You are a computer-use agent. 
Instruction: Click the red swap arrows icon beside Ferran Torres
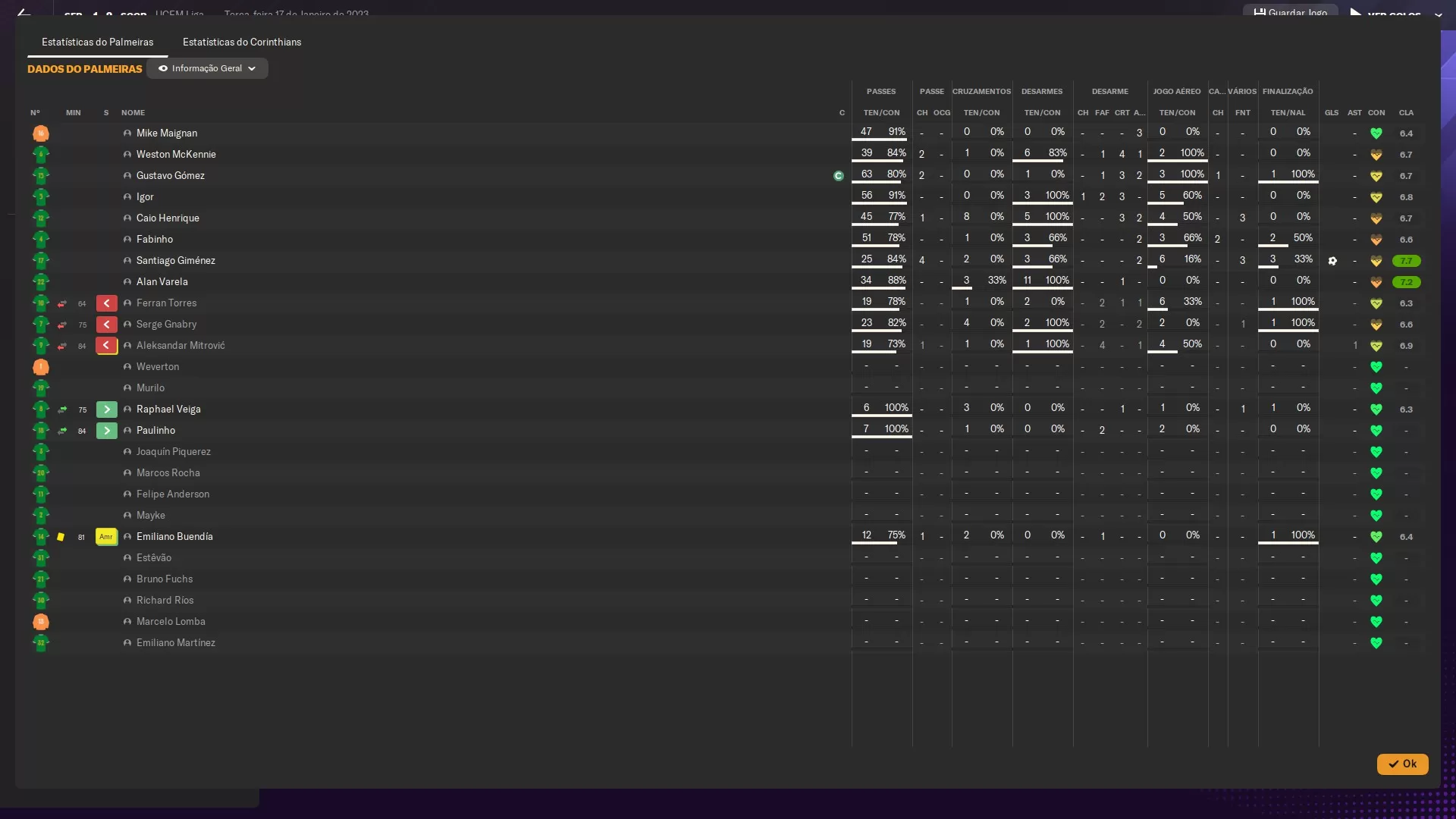62,303
